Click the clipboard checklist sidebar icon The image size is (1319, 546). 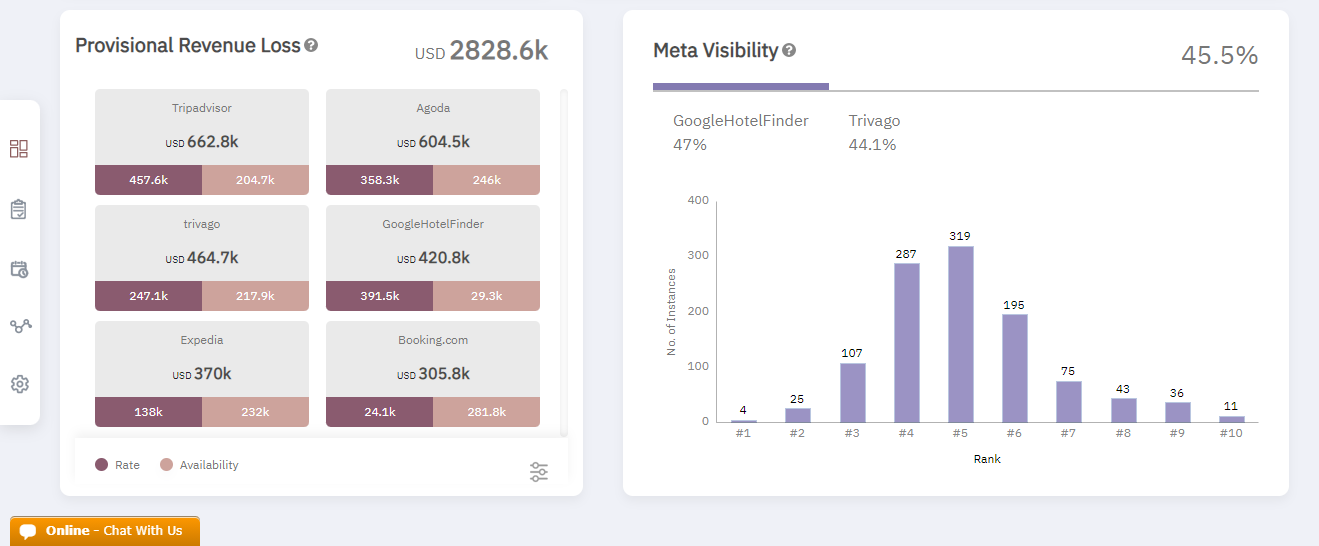pyautogui.click(x=19, y=209)
